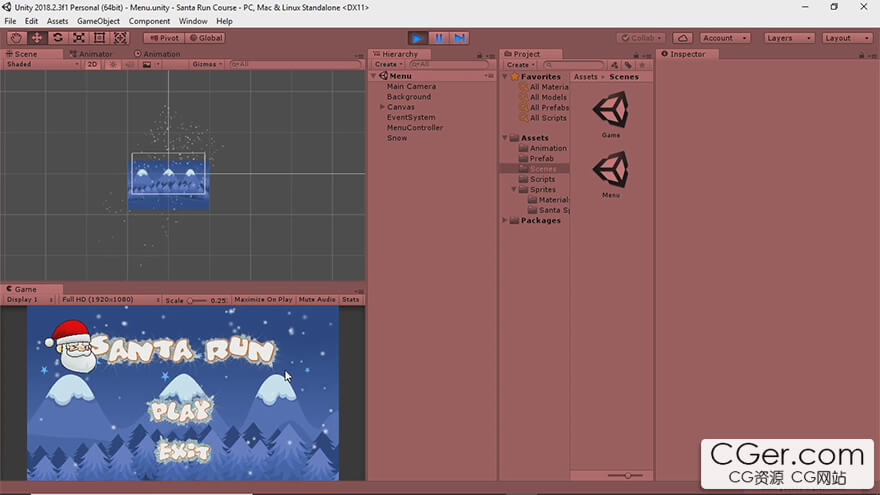Screen dimensions: 880x495
Task: Open the Prefab folder
Action: pos(537,158)
